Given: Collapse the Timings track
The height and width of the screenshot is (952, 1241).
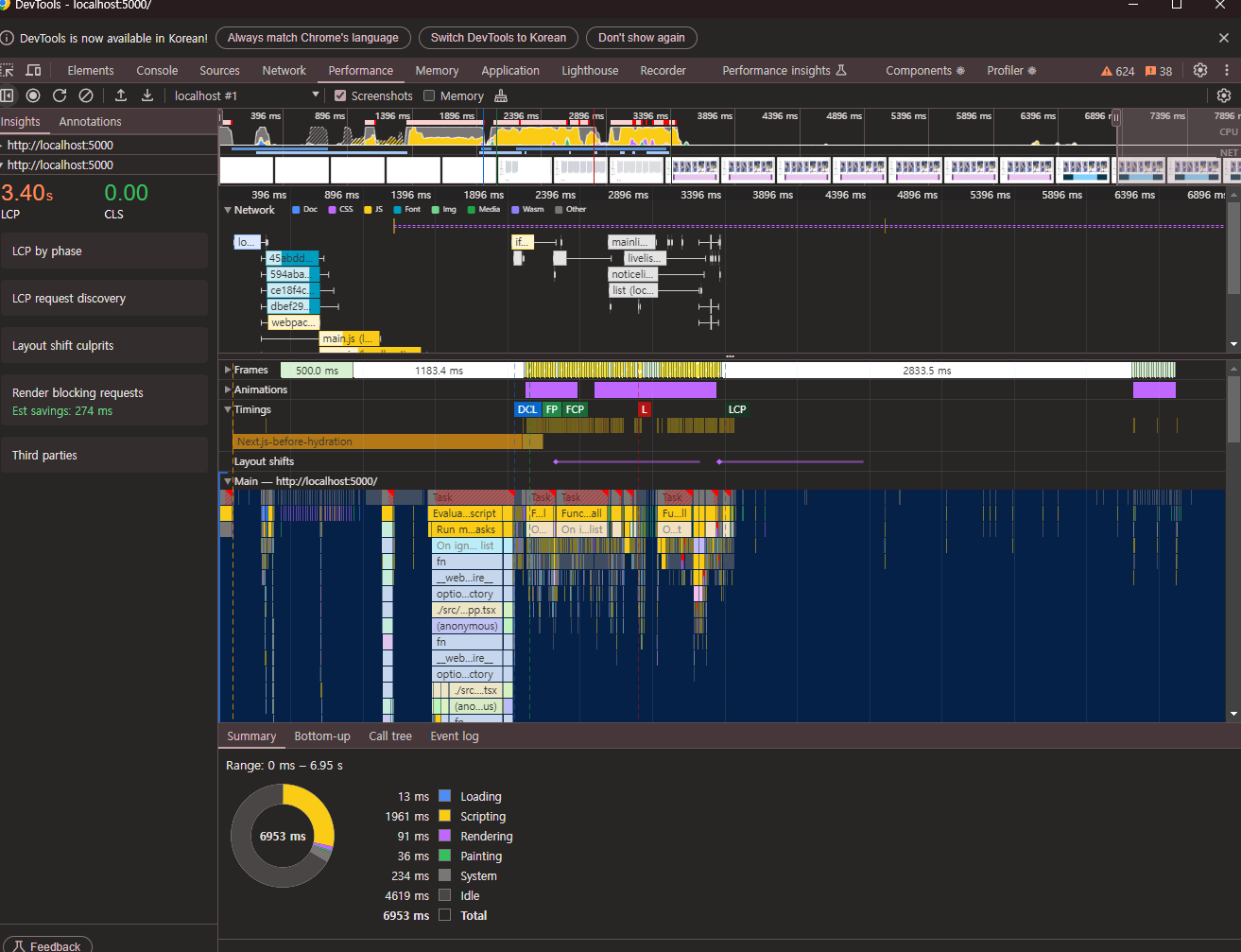Looking at the screenshot, I should pos(228,409).
